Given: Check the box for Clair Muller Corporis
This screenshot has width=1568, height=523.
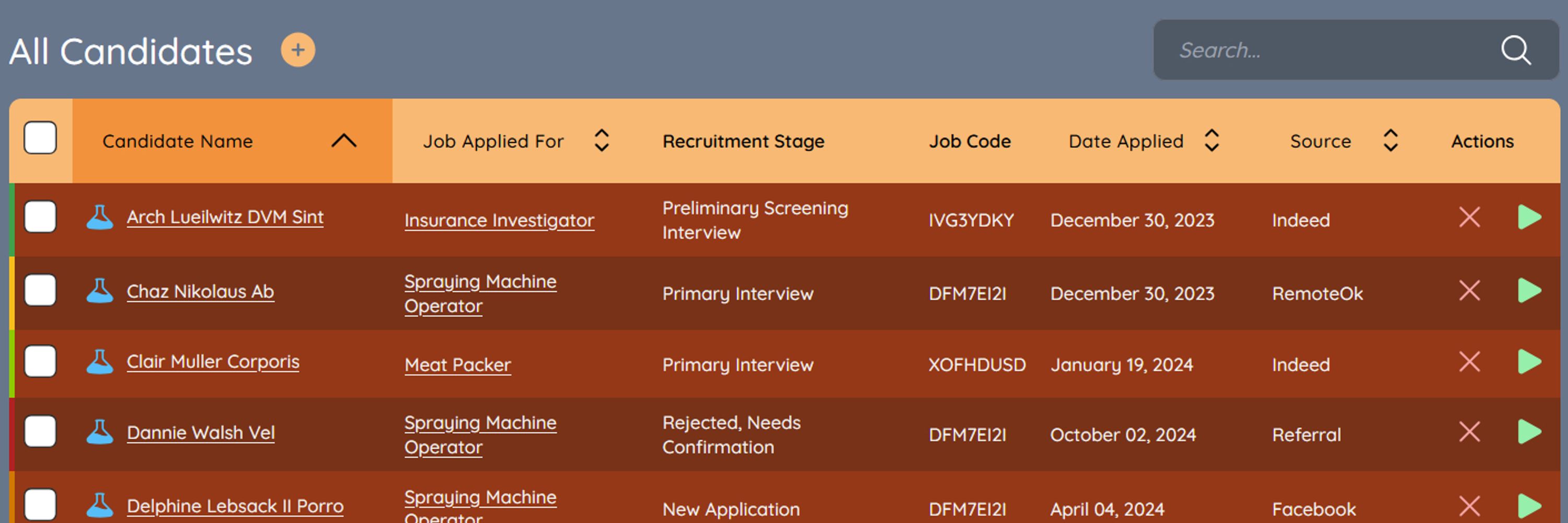Looking at the screenshot, I should (x=40, y=362).
